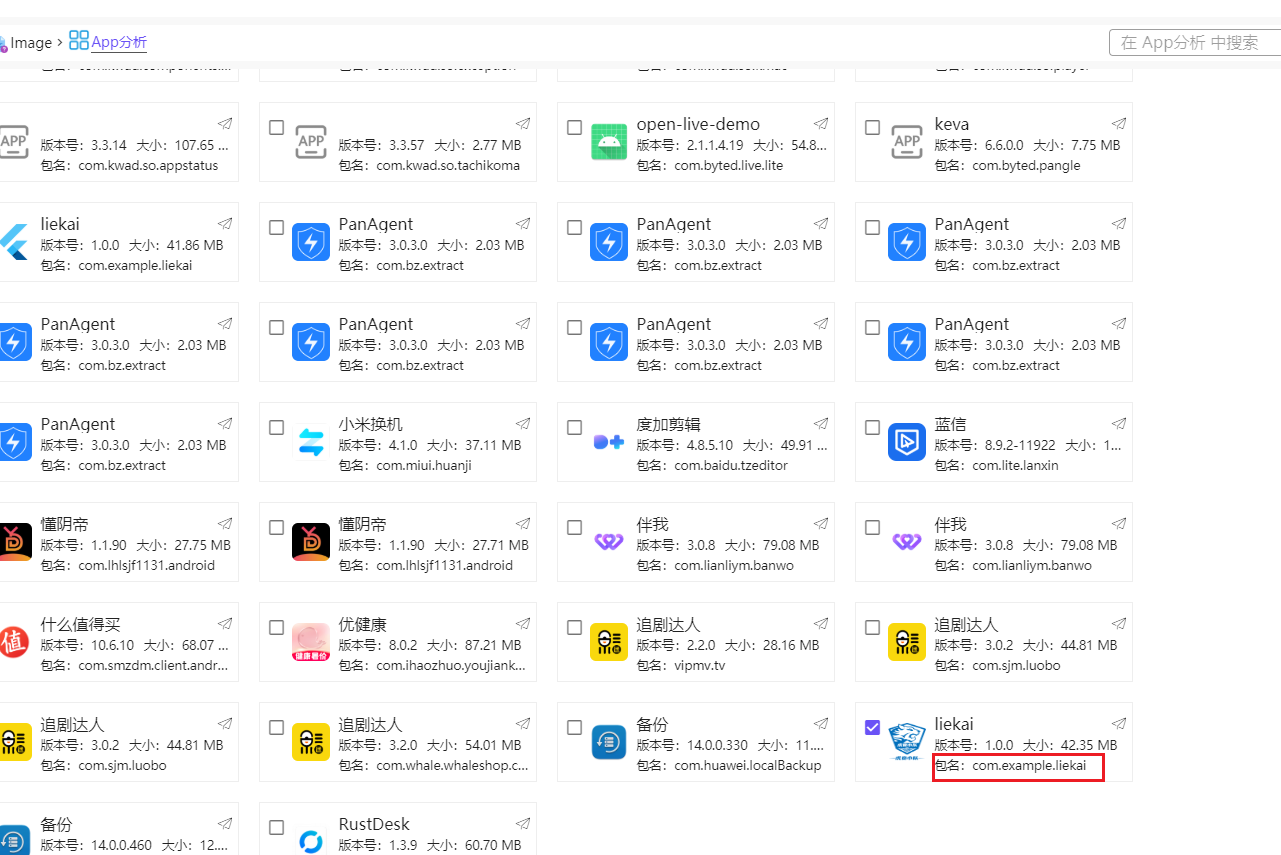Viewport: 1281px width, 855px height.
Task: Click package name com.byted.pangle
Action: click(1026, 165)
